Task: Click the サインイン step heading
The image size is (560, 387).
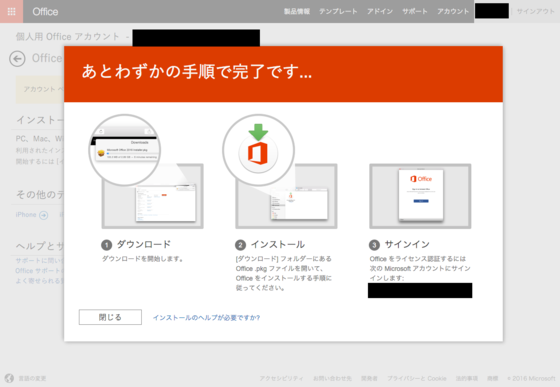Action: point(407,245)
